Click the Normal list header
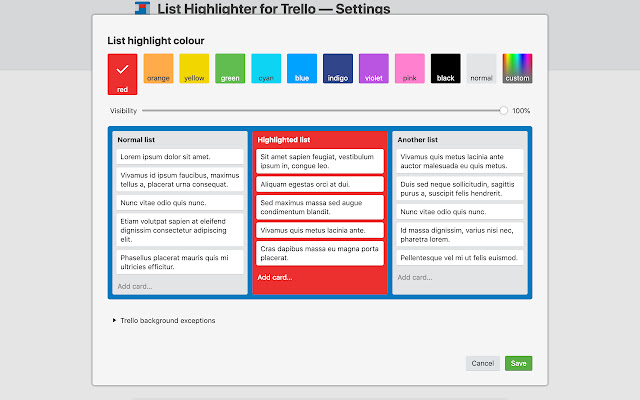 136,140
